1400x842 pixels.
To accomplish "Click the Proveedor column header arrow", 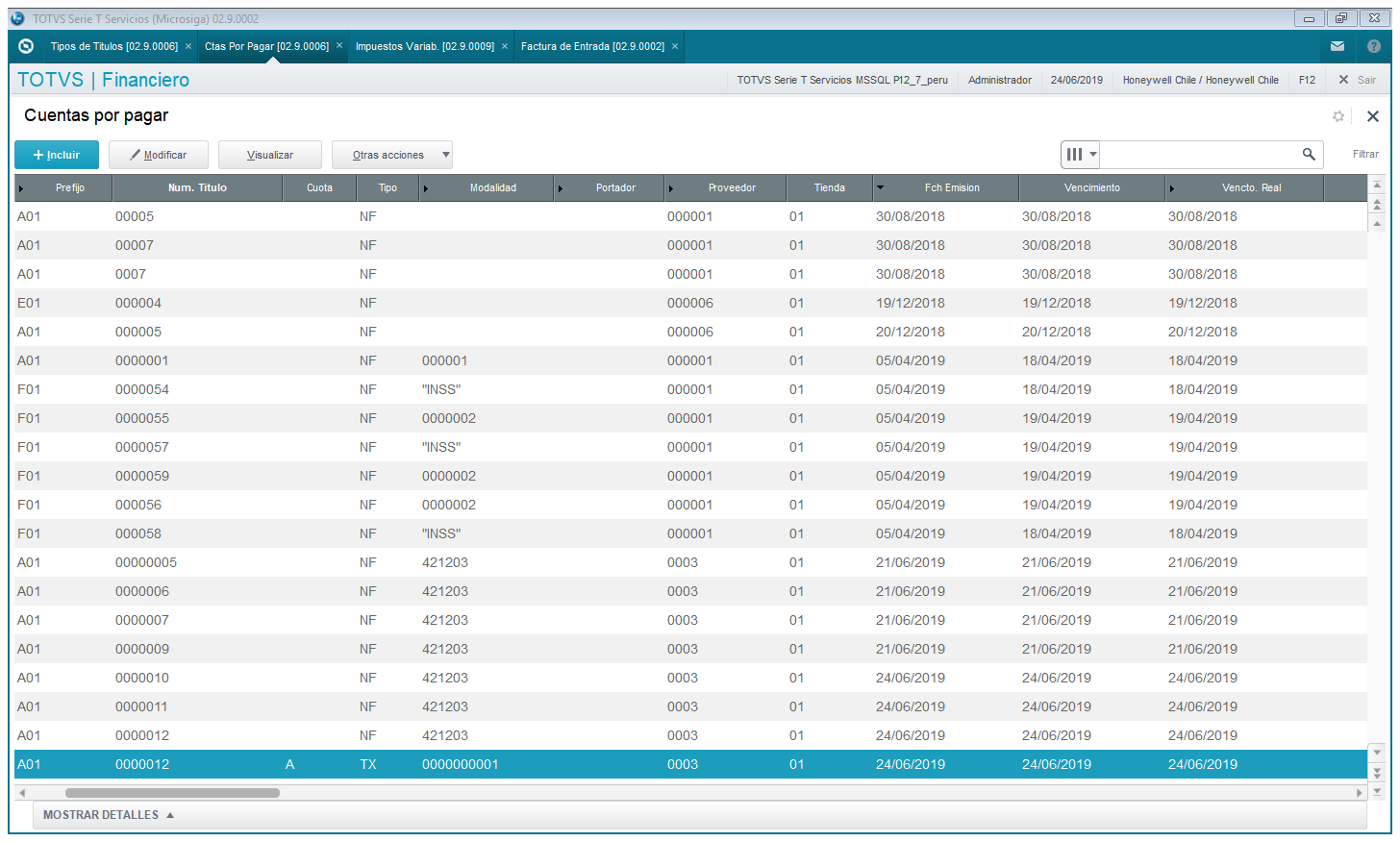I will point(671,188).
